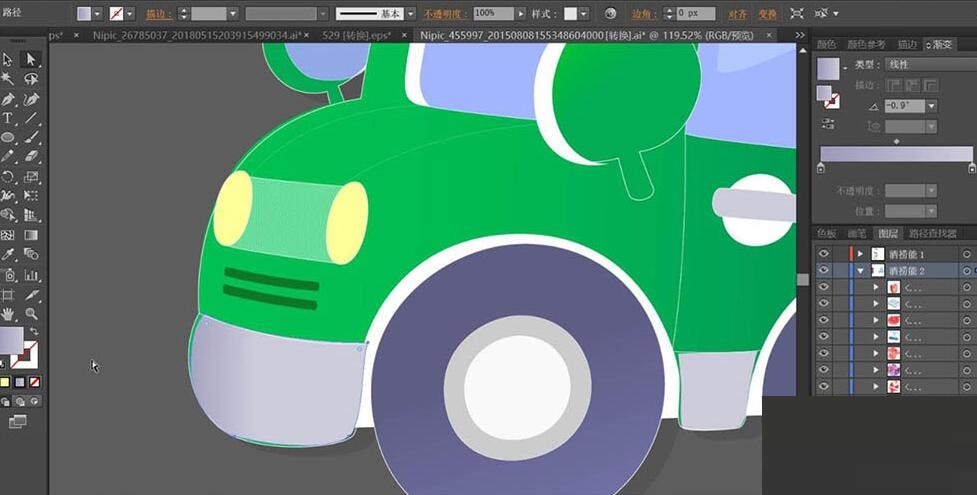This screenshot has width=977, height=495.
Task: Select the Type tool
Action: pos(8,119)
